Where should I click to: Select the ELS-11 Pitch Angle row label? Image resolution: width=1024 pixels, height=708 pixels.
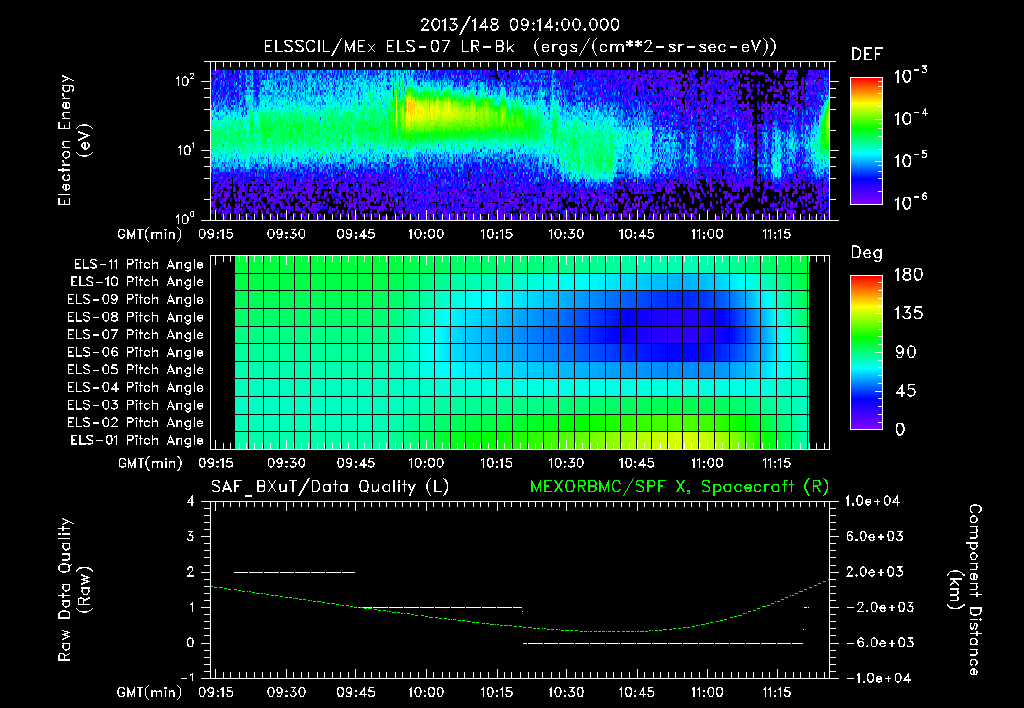coord(138,265)
